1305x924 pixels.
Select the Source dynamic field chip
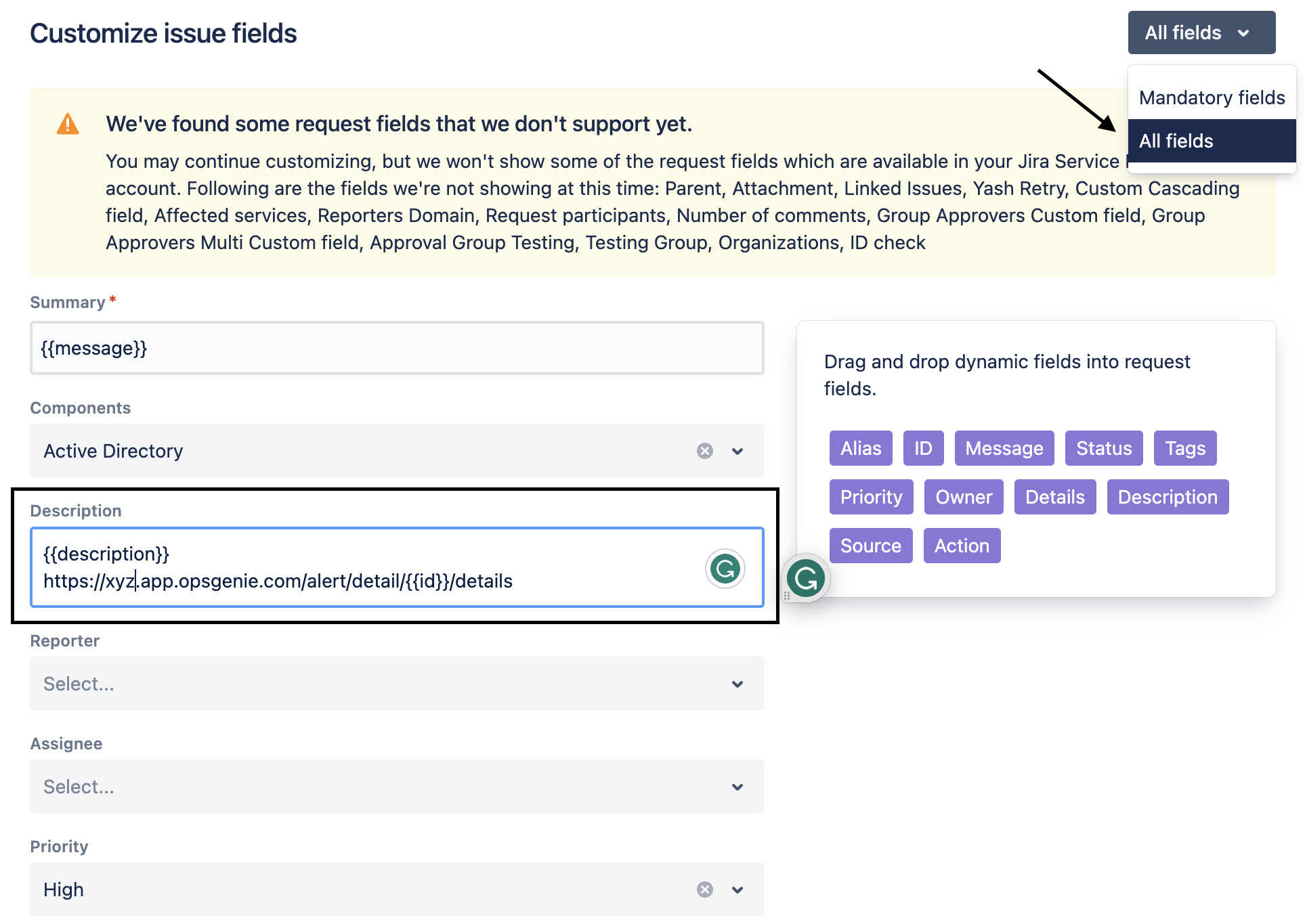[x=870, y=546]
